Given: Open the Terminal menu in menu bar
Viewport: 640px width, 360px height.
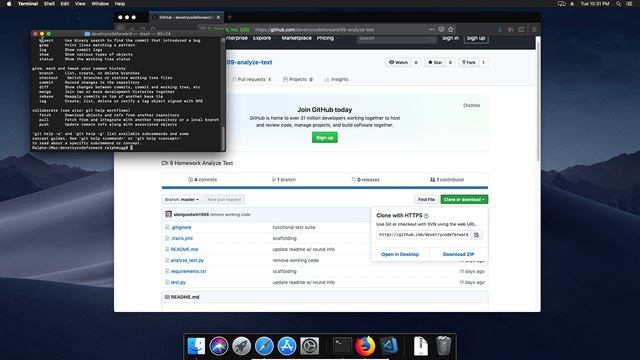Looking at the screenshot, I should [x=28, y=4].
